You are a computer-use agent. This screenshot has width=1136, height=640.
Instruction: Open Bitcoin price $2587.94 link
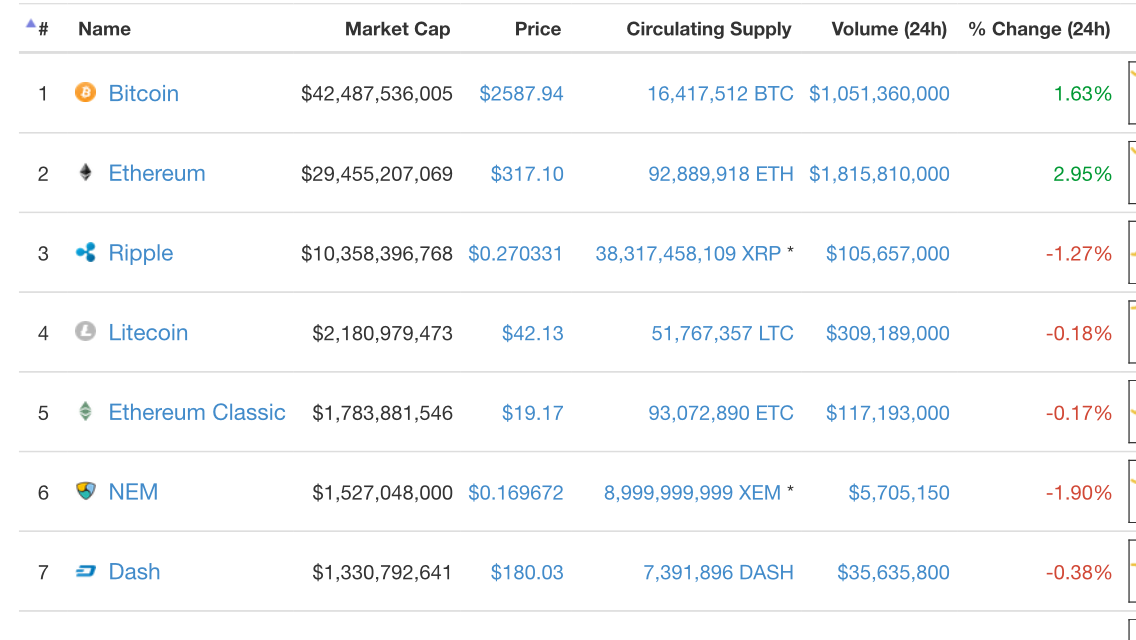click(x=521, y=93)
